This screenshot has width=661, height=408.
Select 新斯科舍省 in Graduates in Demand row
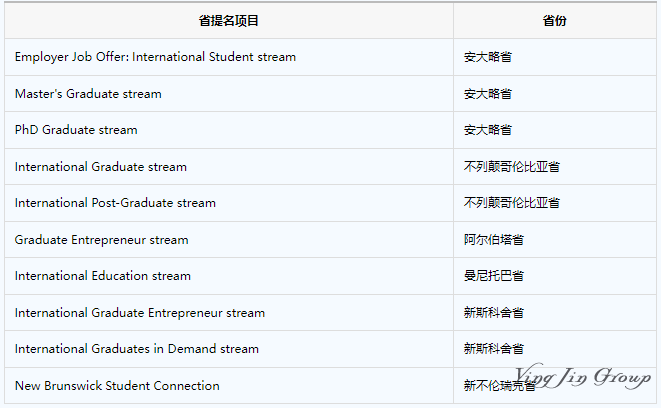pyautogui.click(x=494, y=349)
